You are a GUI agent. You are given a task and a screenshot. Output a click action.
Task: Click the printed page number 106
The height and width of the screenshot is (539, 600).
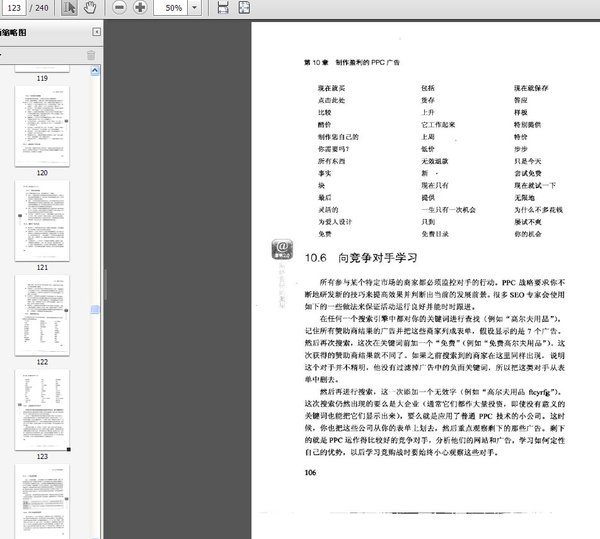(x=310, y=472)
